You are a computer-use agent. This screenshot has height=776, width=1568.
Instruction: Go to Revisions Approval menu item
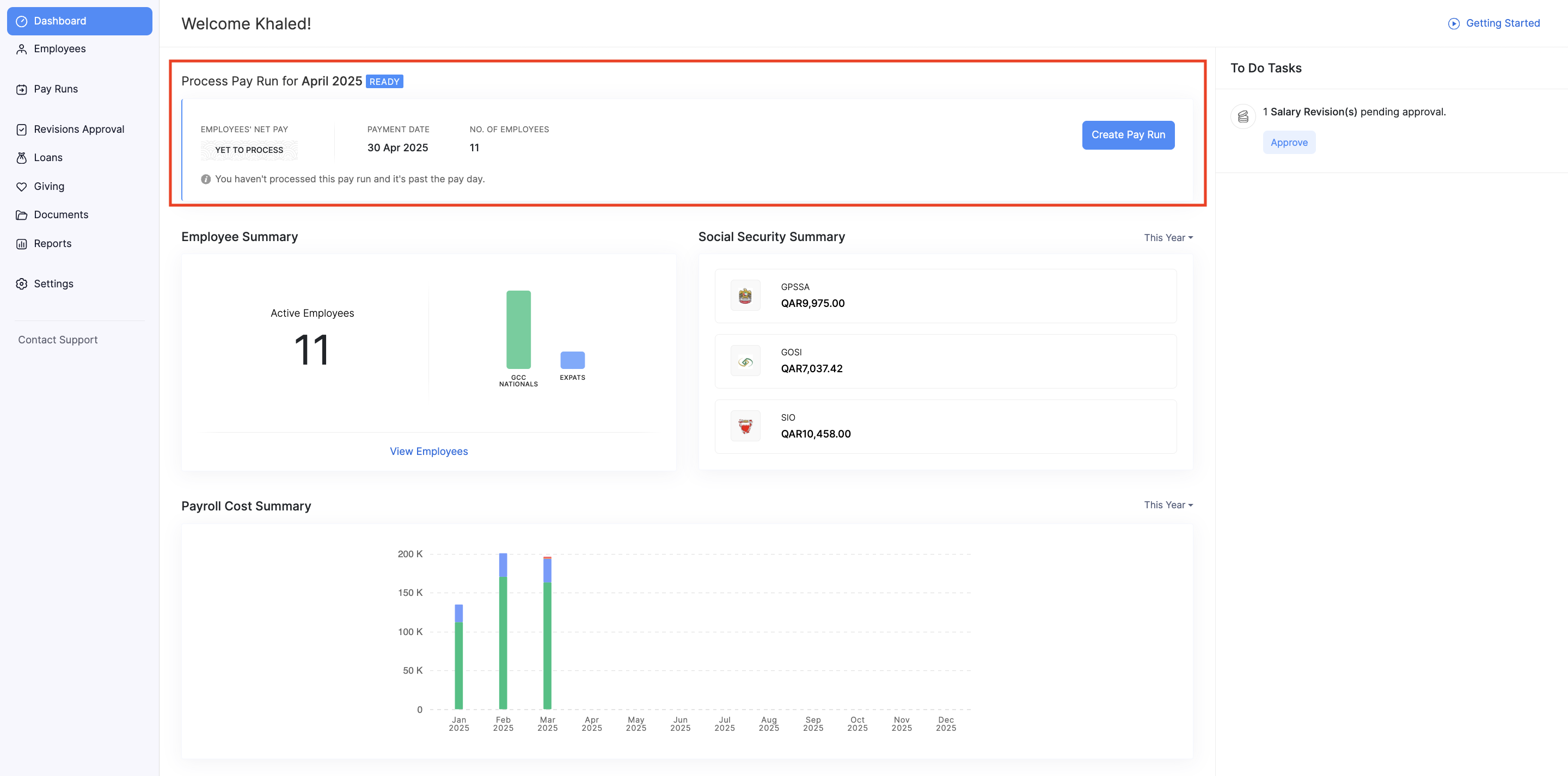pyautogui.click(x=78, y=130)
